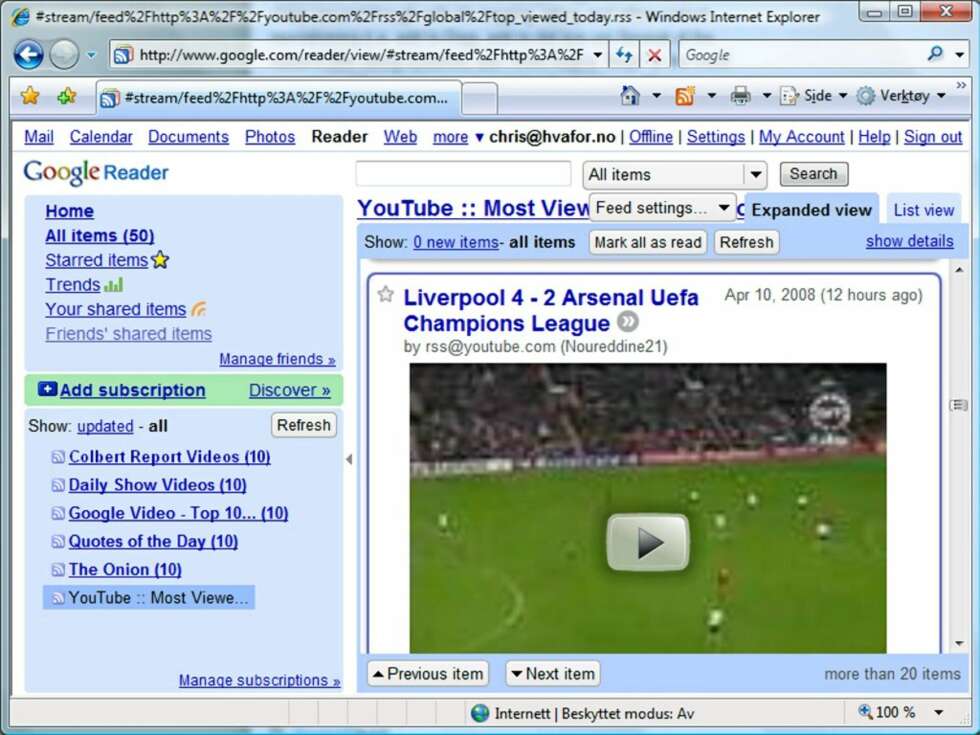Click the Discover » link
Image resolution: width=980 pixels, height=735 pixels.
point(289,390)
